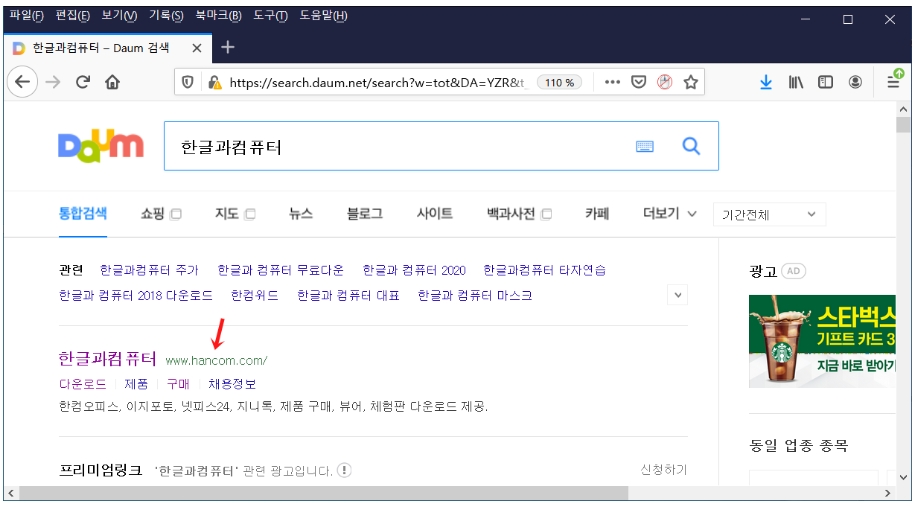Open the 북마크(B) menu
The width and height of the screenshot is (917, 507).
pyautogui.click(x=218, y=16)
